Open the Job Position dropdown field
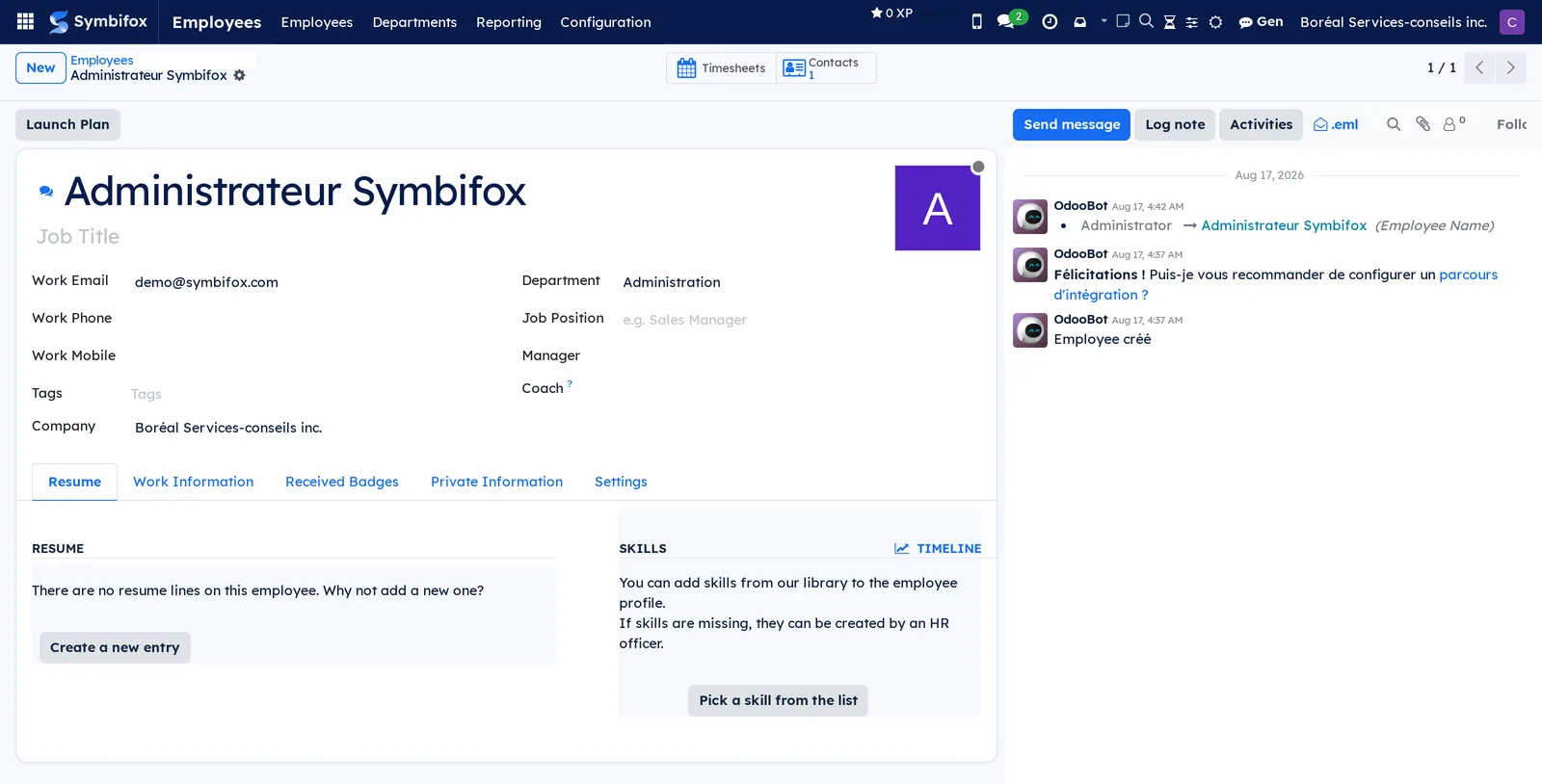 (x=800, y=320)
